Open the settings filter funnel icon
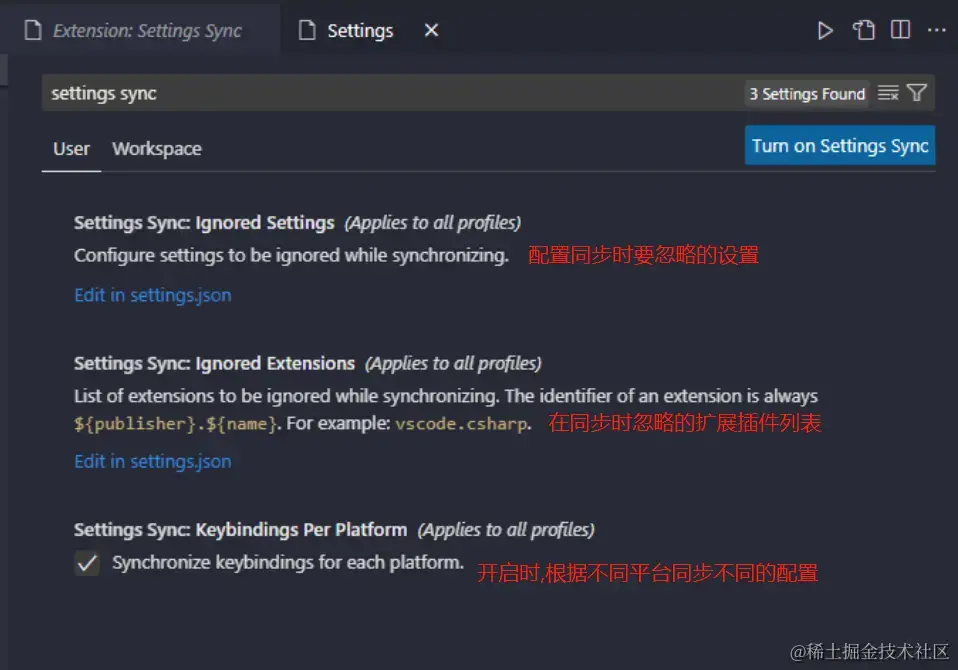The height and width of the screenshot is (670, 958). pos(917,93)
